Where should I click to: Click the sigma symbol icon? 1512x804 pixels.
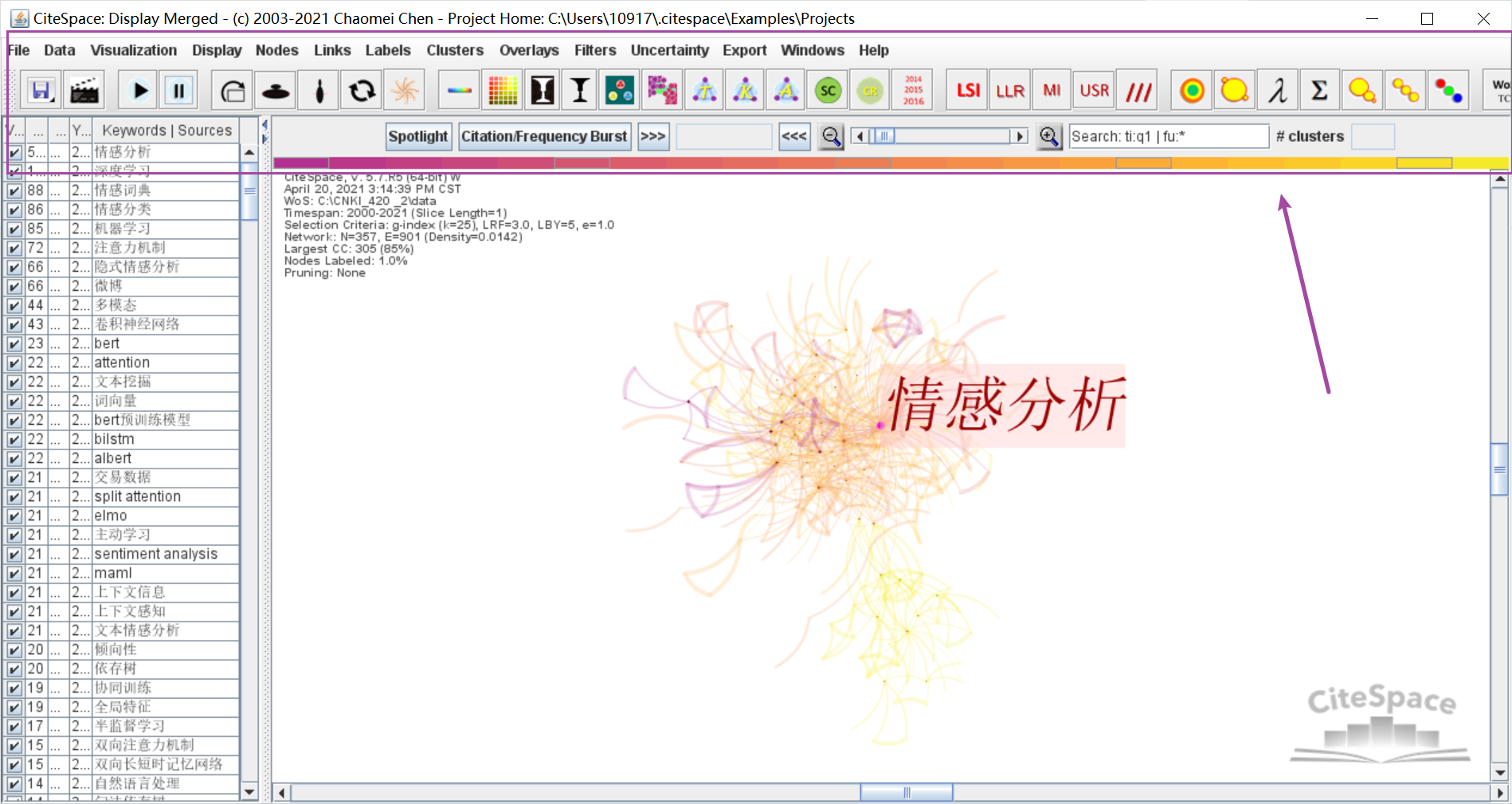(x=1319, y=91)
